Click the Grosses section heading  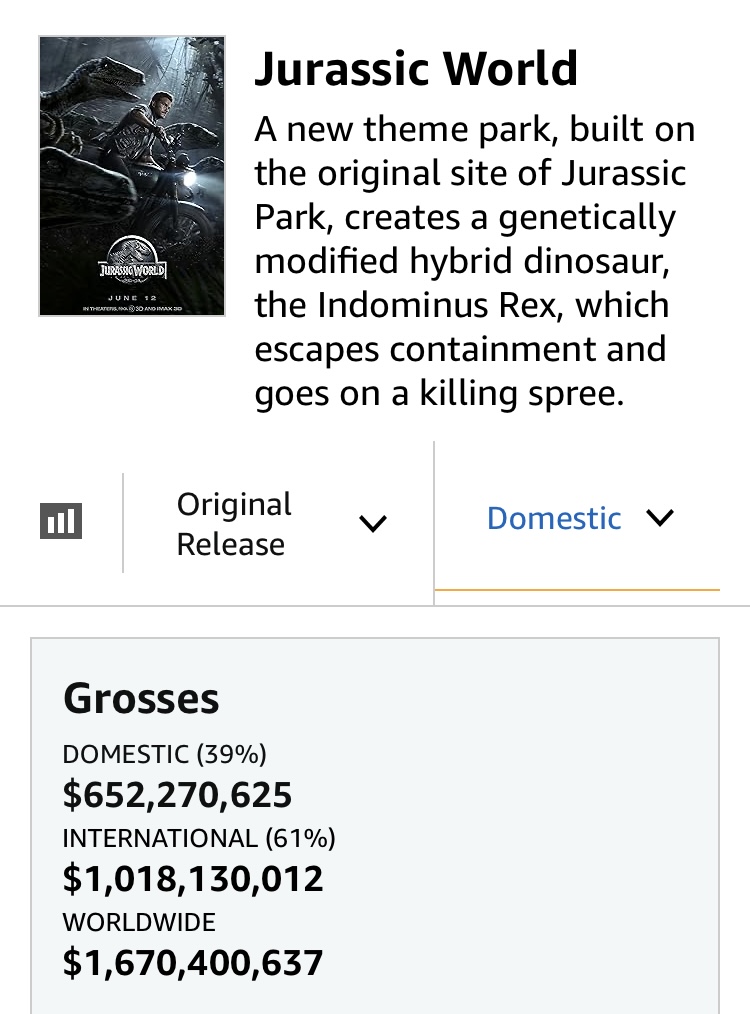click(x=141, y=699)
